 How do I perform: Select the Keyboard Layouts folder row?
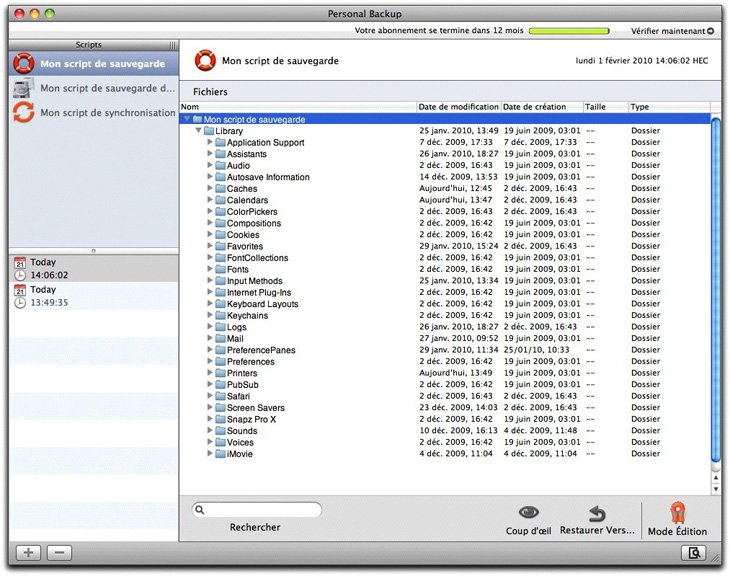[445, 304]
